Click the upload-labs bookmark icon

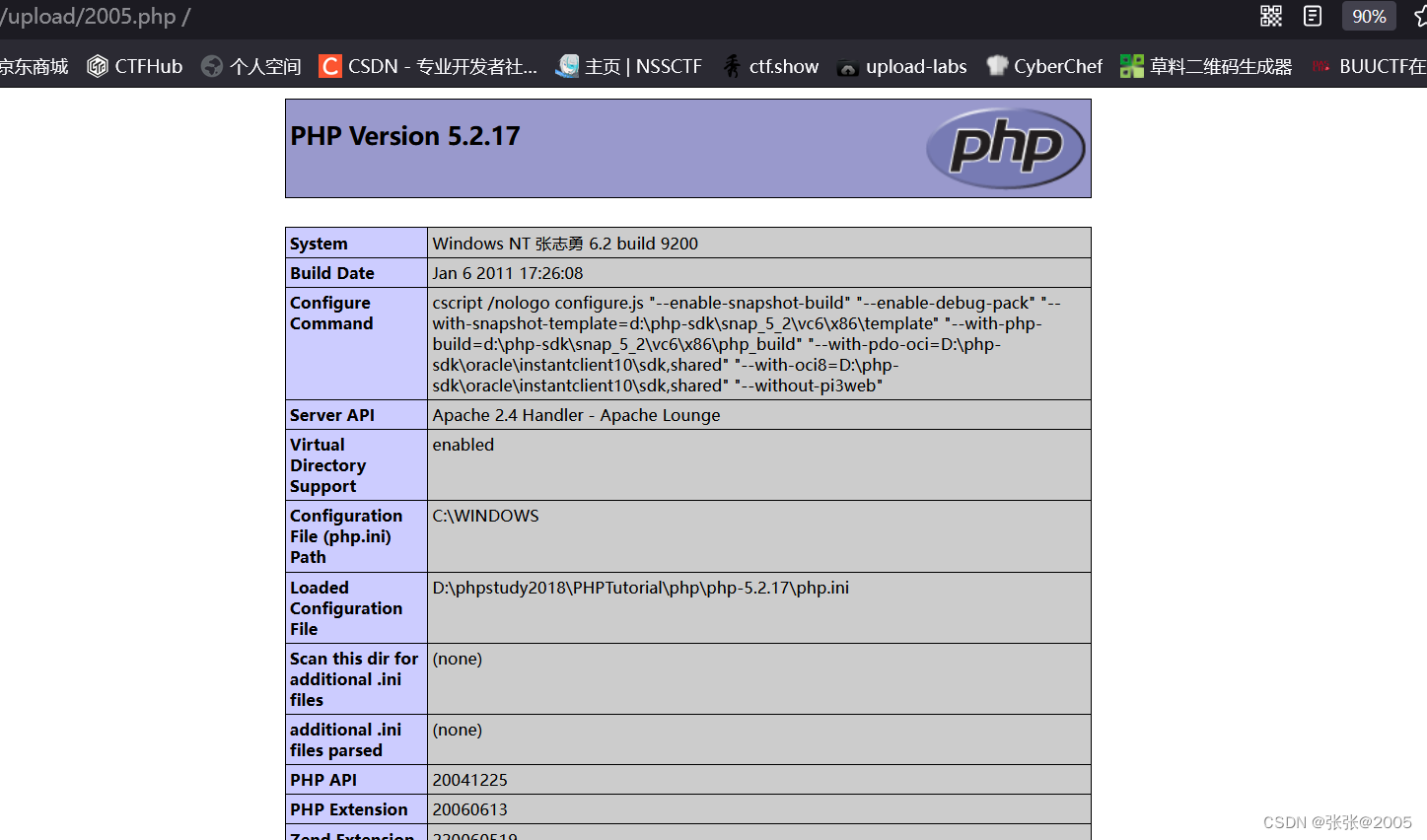tap(847, 67)
